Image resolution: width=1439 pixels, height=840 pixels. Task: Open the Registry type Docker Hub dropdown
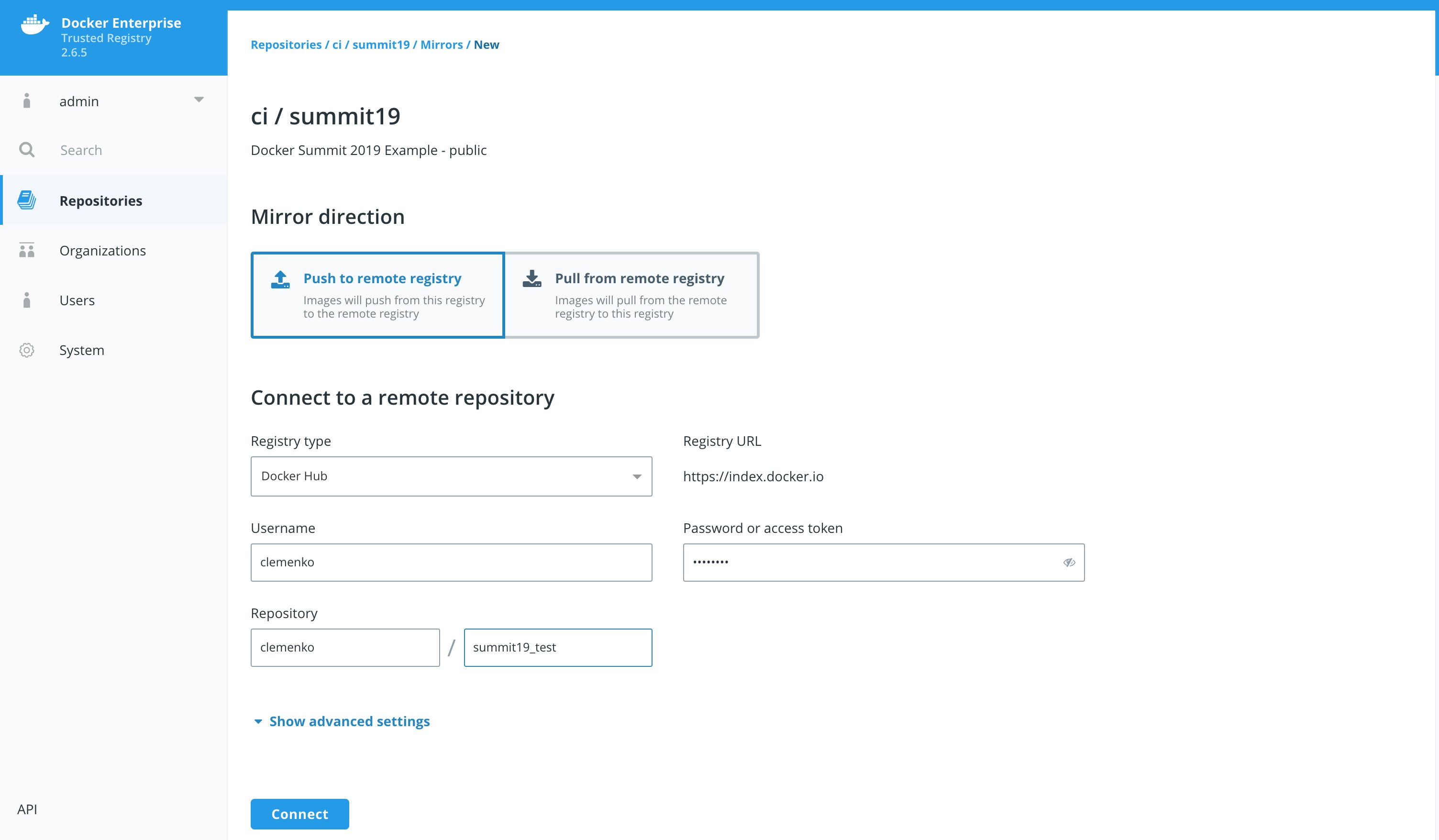[451, 476]
